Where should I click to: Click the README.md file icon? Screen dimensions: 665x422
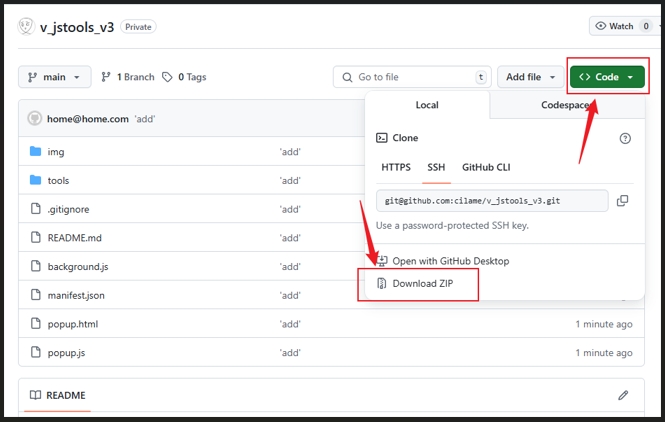point(36,237)
